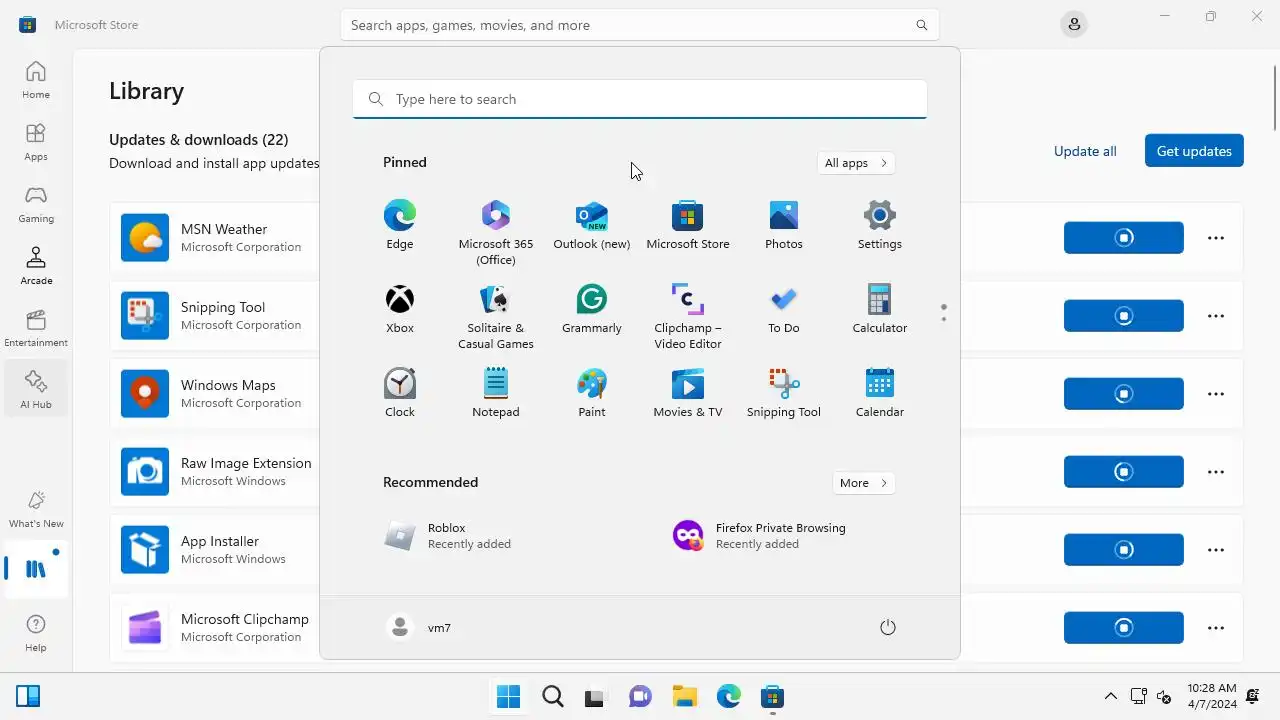Viewport: 1280px width, 720px height.
Task: Open more options for Microsoft Clipchamp
Action: tap(1216, 628)
